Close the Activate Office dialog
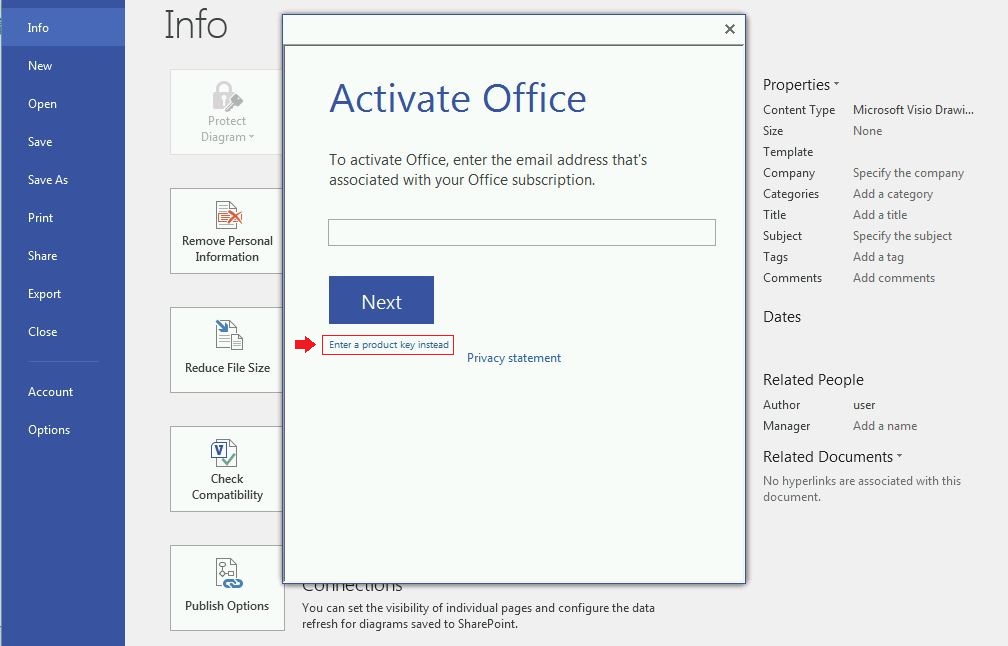The height and width of the screenshot is (646, 1008). tap(730, 29)
